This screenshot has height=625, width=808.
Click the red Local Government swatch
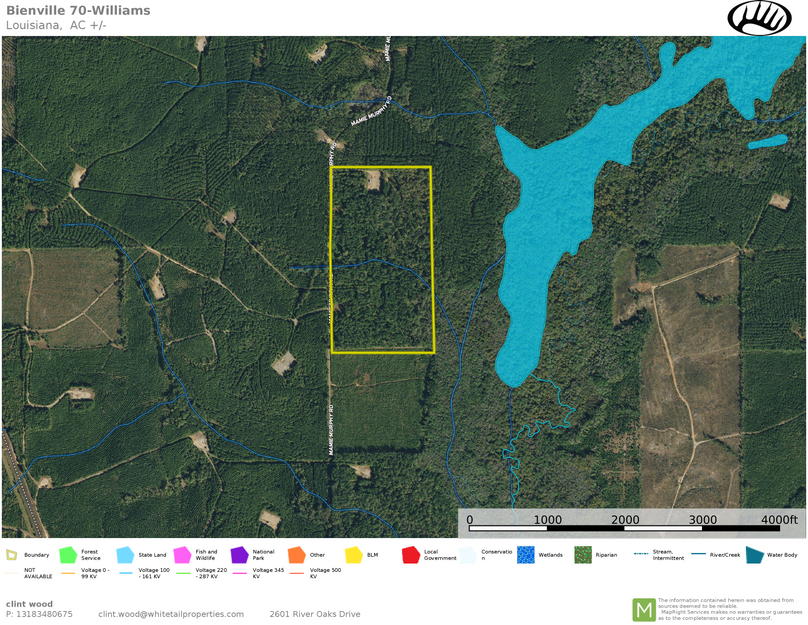pos(410,555)
